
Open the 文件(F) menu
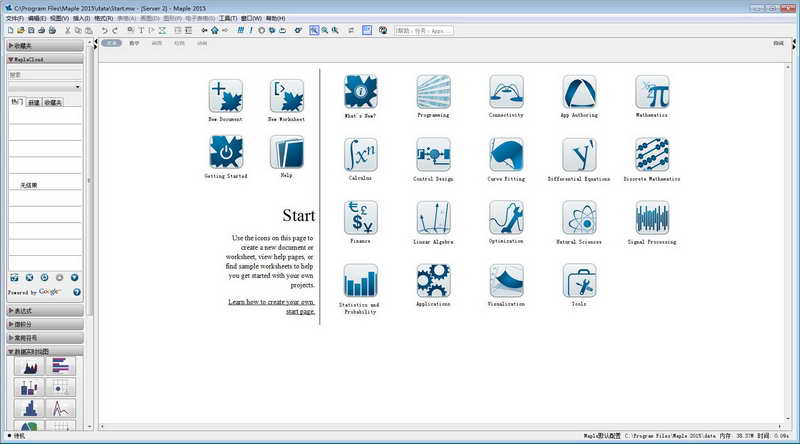pyautogui.click(x=14, y=18)
